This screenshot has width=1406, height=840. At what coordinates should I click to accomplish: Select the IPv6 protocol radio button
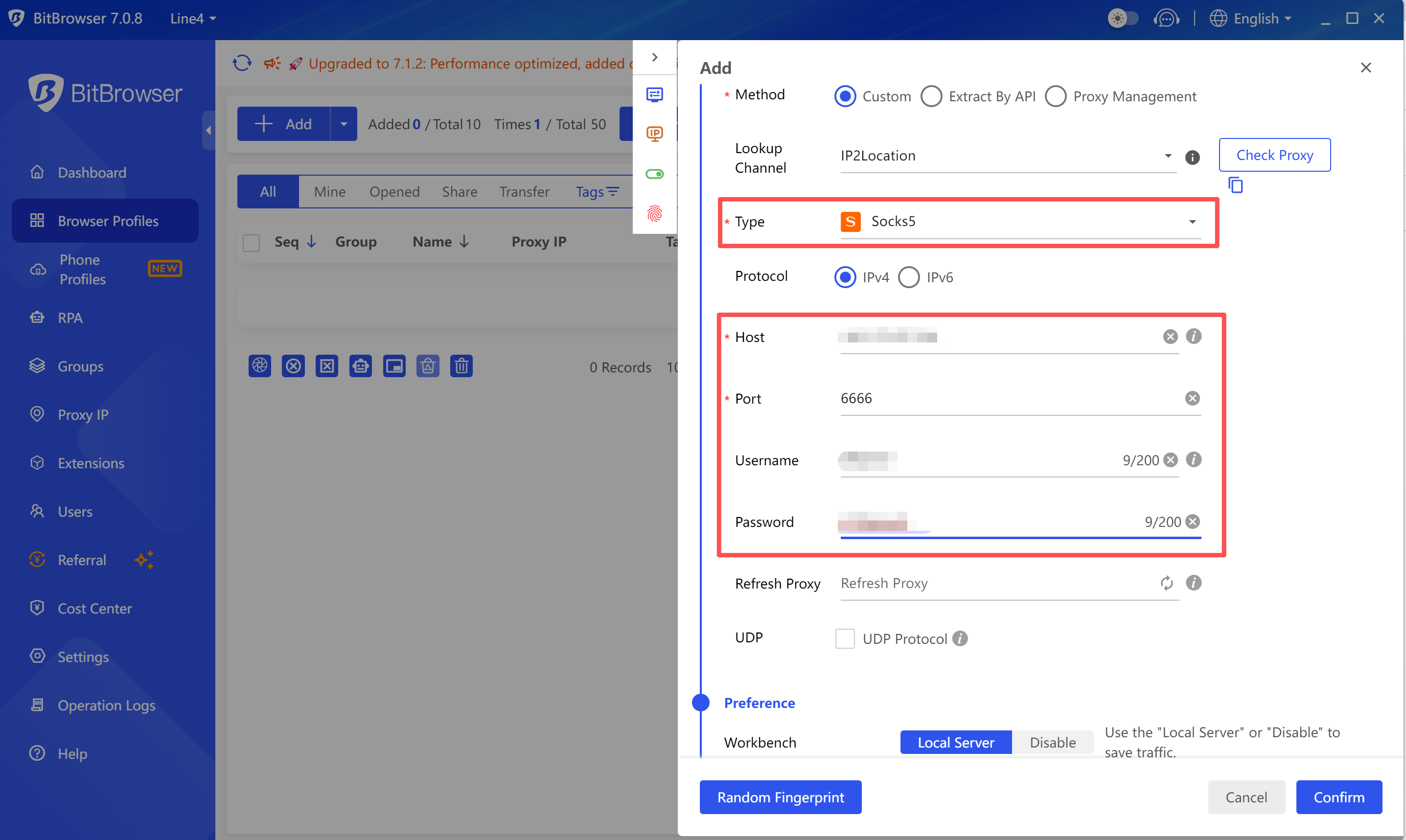click(909, 277)
